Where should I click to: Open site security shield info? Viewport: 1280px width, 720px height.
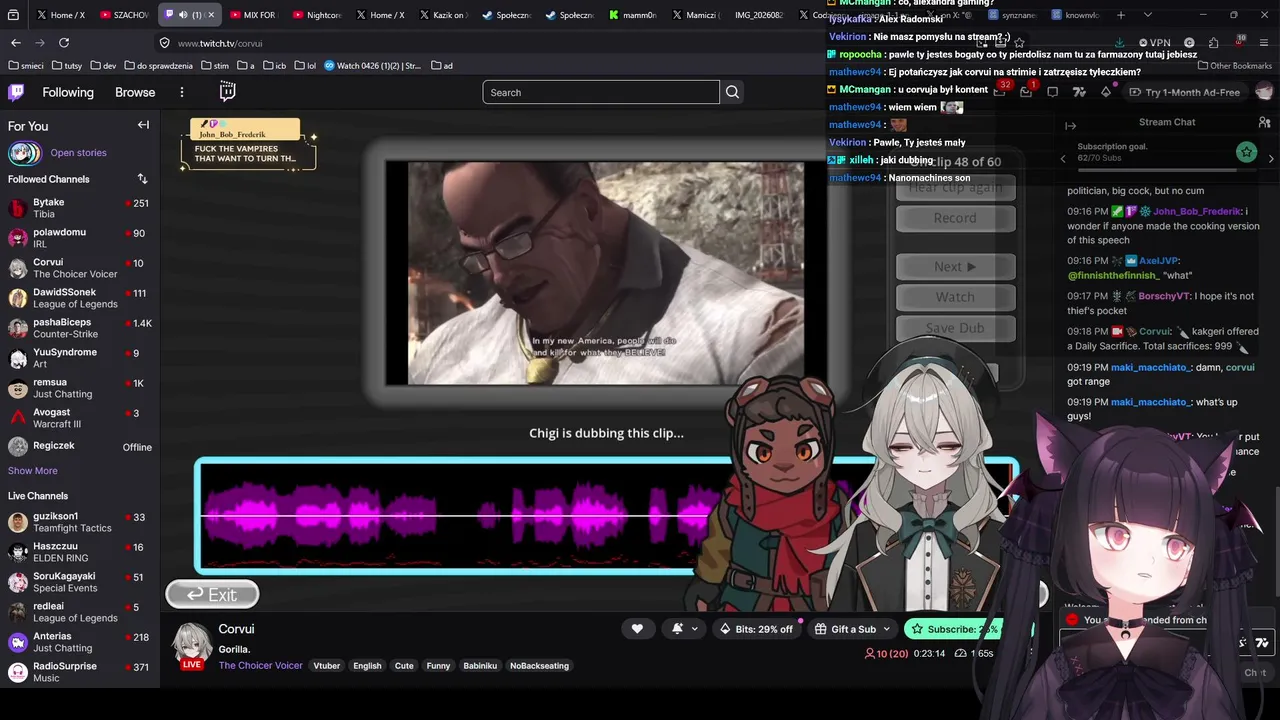164,43
